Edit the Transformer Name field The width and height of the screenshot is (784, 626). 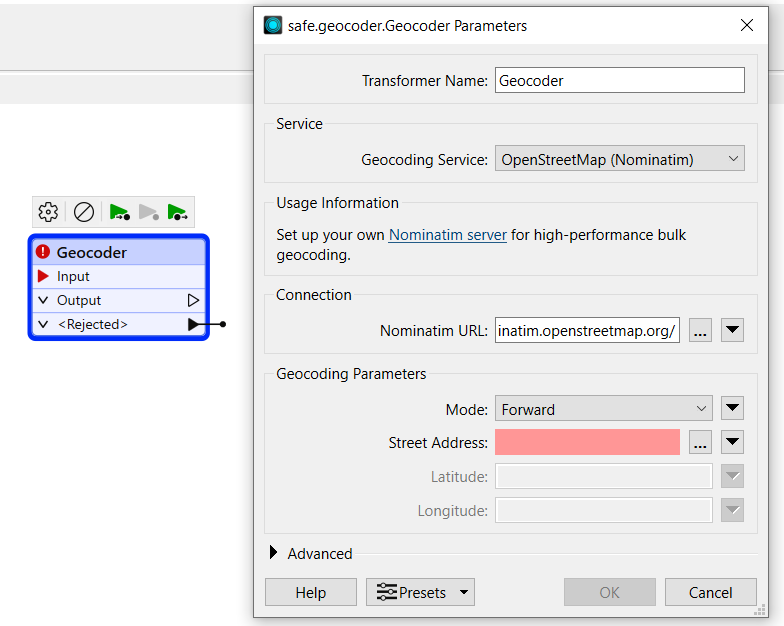pos(620,80)
